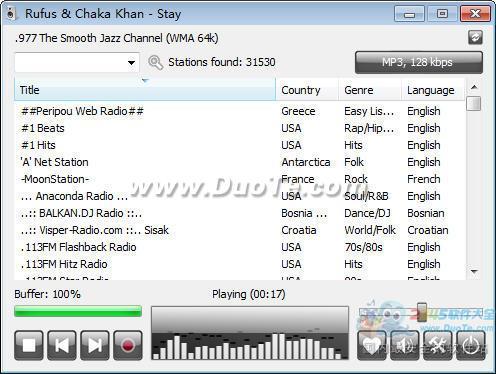Sort by the Language column header
Screen dimensions: 496x374
[433, 90]
